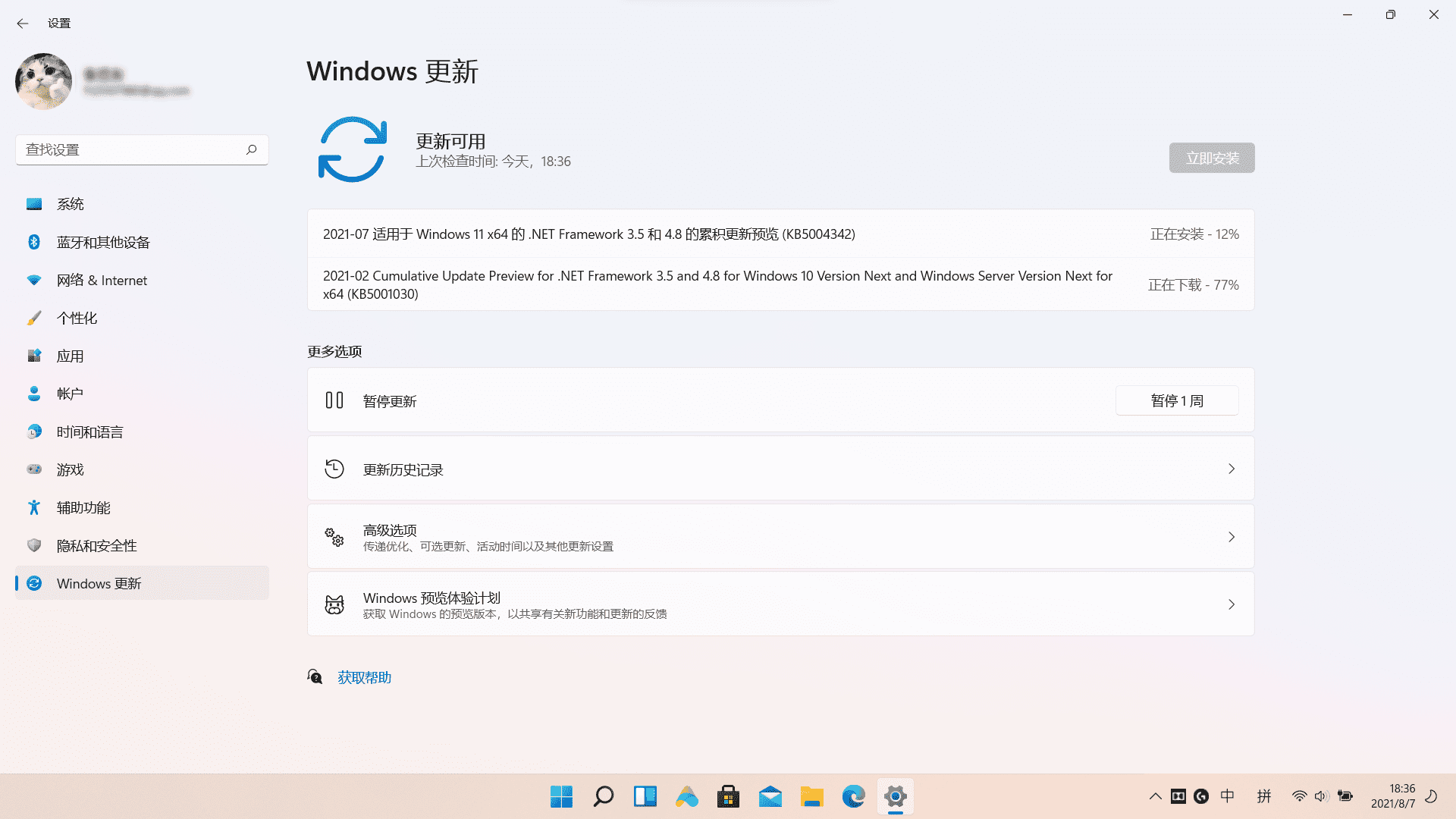Toggle the 中 input language indicator
Viewport: 1456px width, 819px height.
pyautogui.click(x=1228, y=796)
